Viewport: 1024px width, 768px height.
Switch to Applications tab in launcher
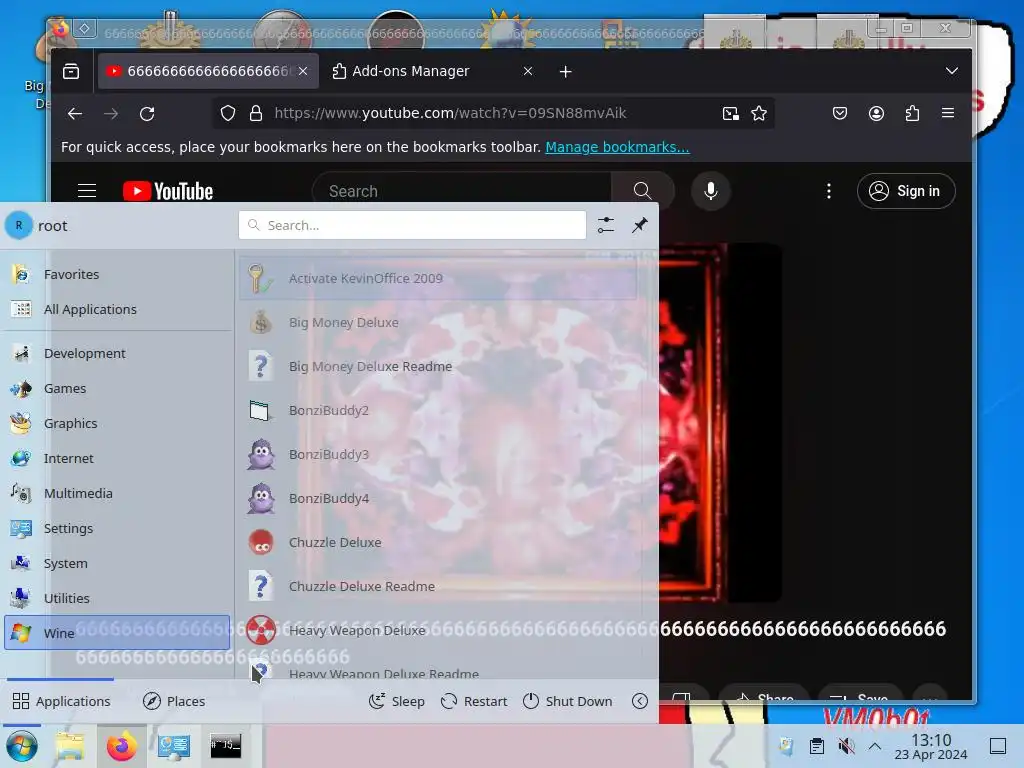pyautogui.click(x=61, y=701)
